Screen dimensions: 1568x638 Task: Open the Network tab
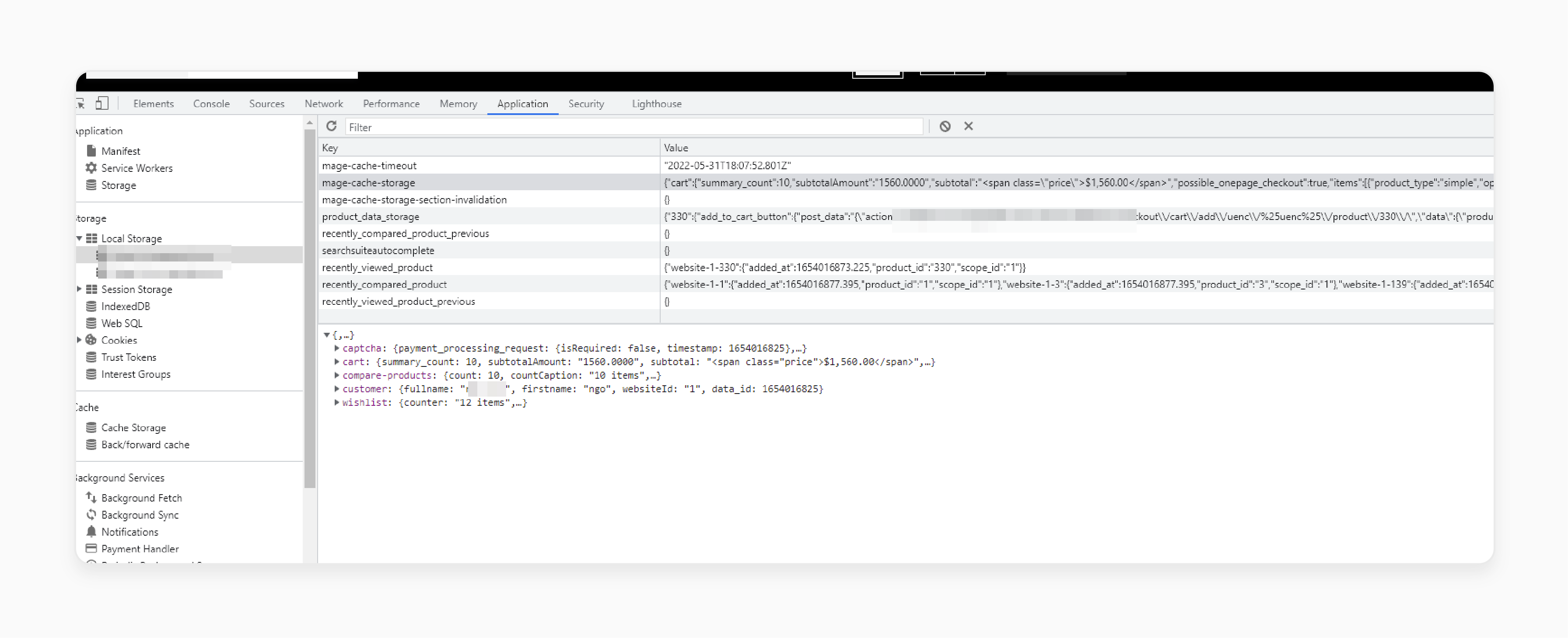[x=324, y=103]
